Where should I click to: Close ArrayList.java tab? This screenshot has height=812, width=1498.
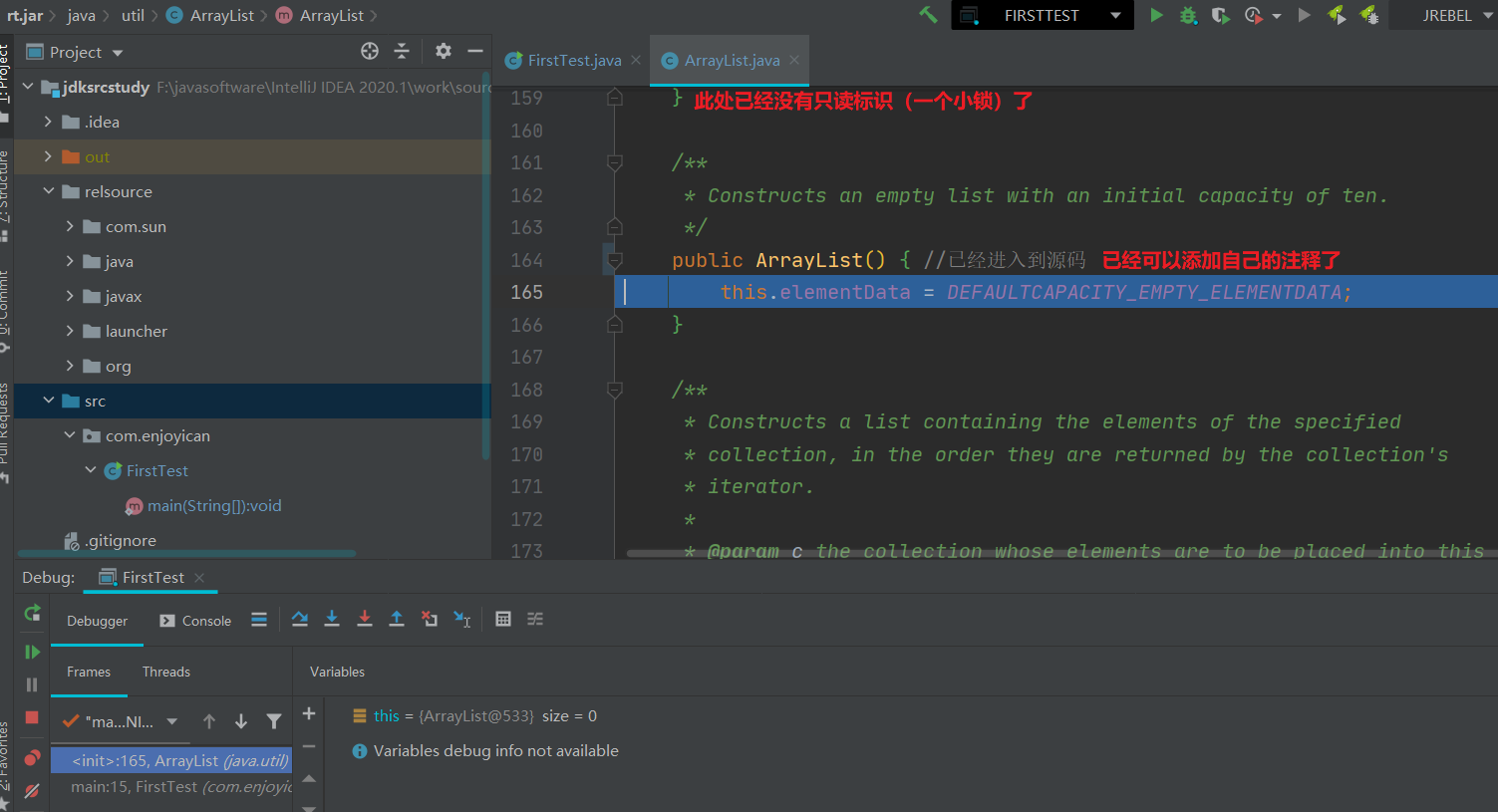[x=794, y=60]
